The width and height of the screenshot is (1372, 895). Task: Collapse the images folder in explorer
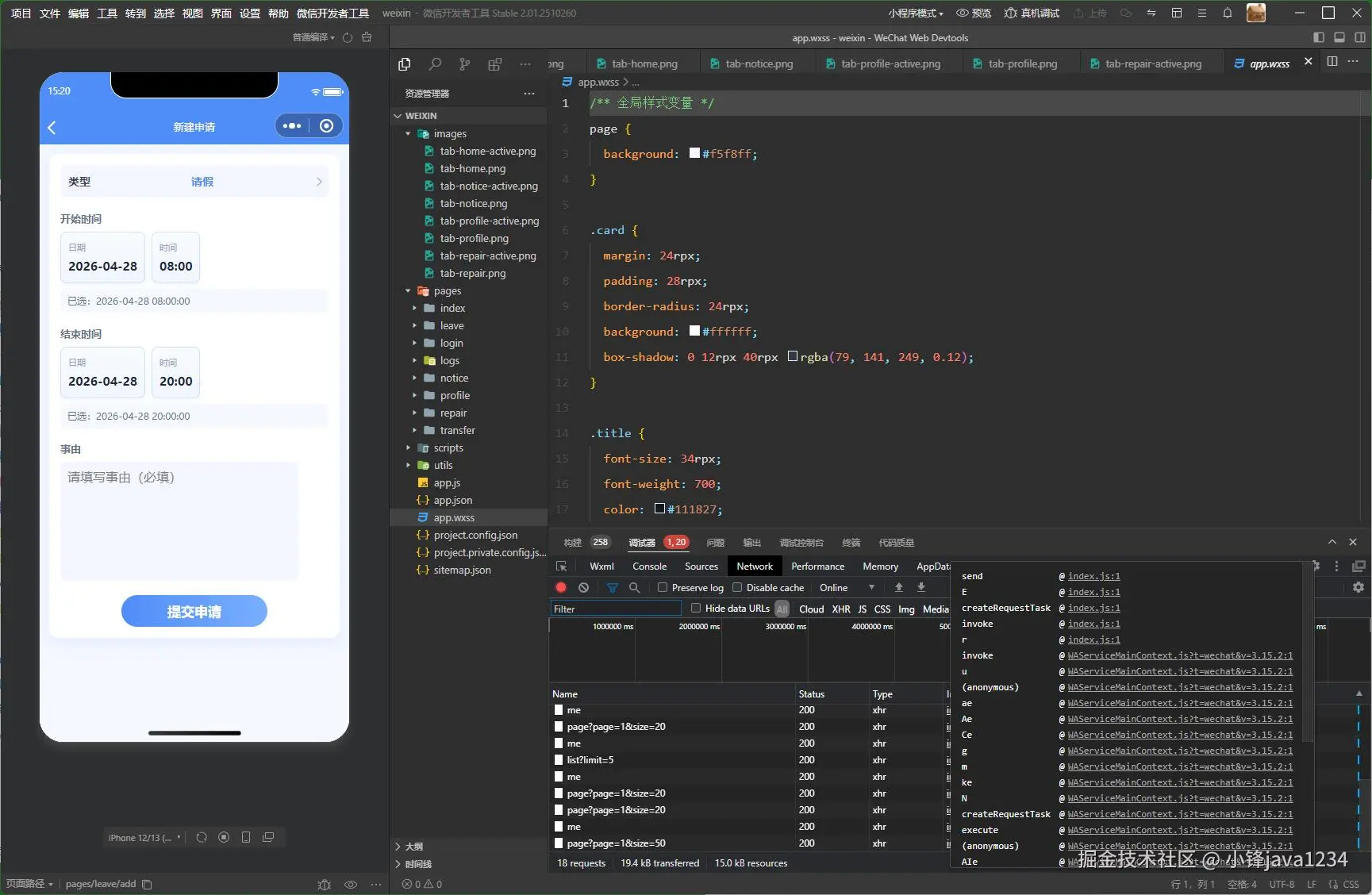click(x=449, y=134)
